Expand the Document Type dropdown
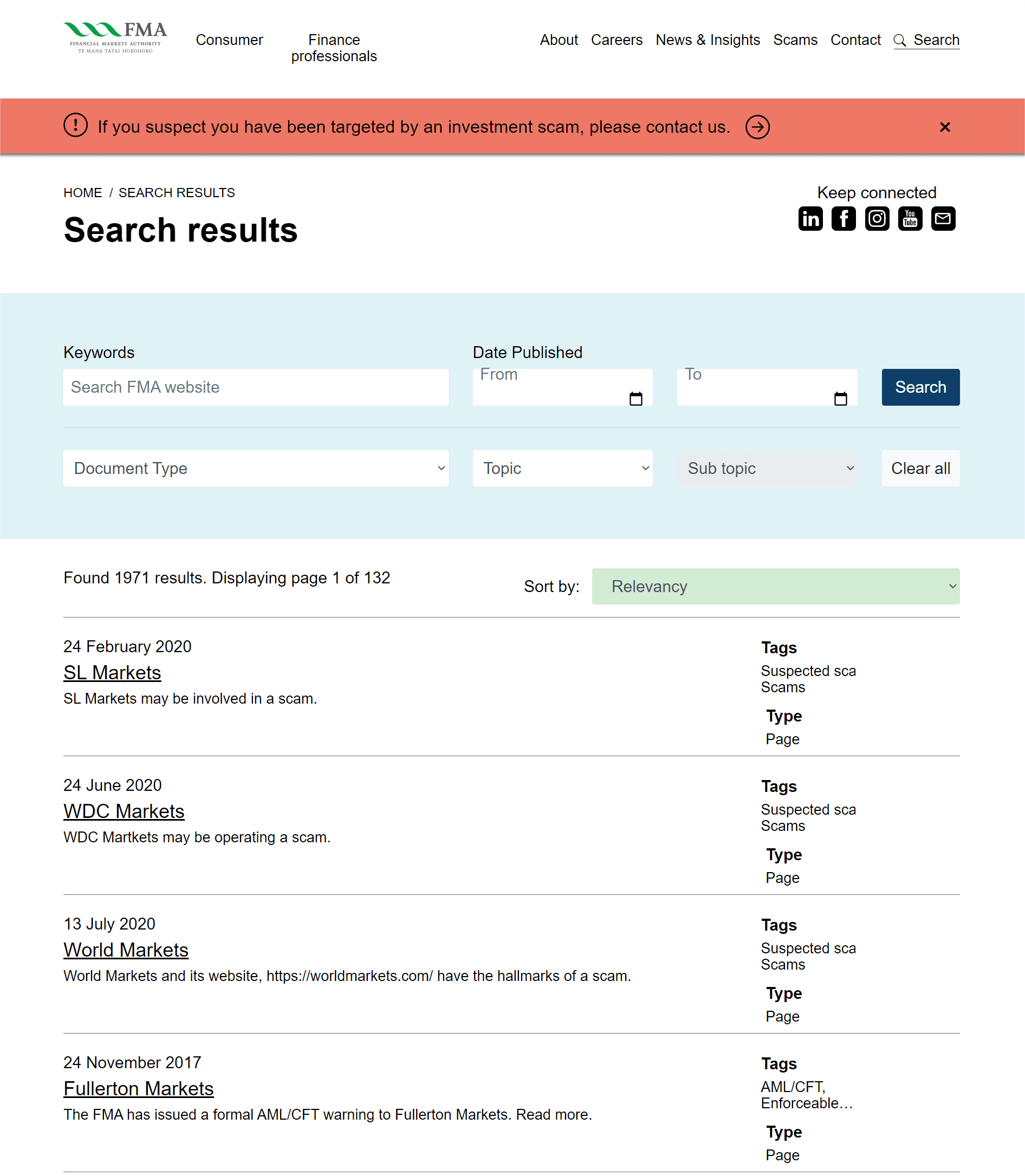 click(256, 469)
